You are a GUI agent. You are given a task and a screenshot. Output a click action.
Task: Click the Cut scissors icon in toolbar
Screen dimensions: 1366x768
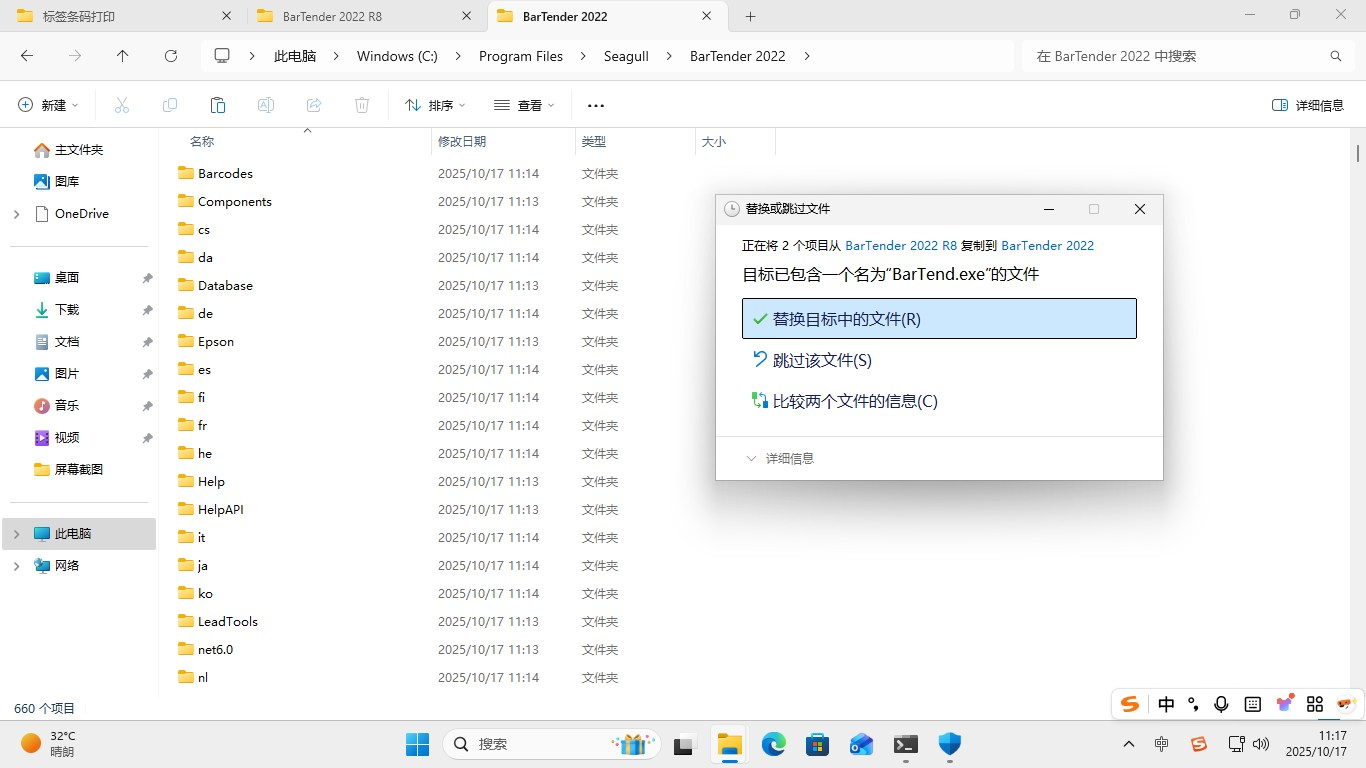point(122,105)
